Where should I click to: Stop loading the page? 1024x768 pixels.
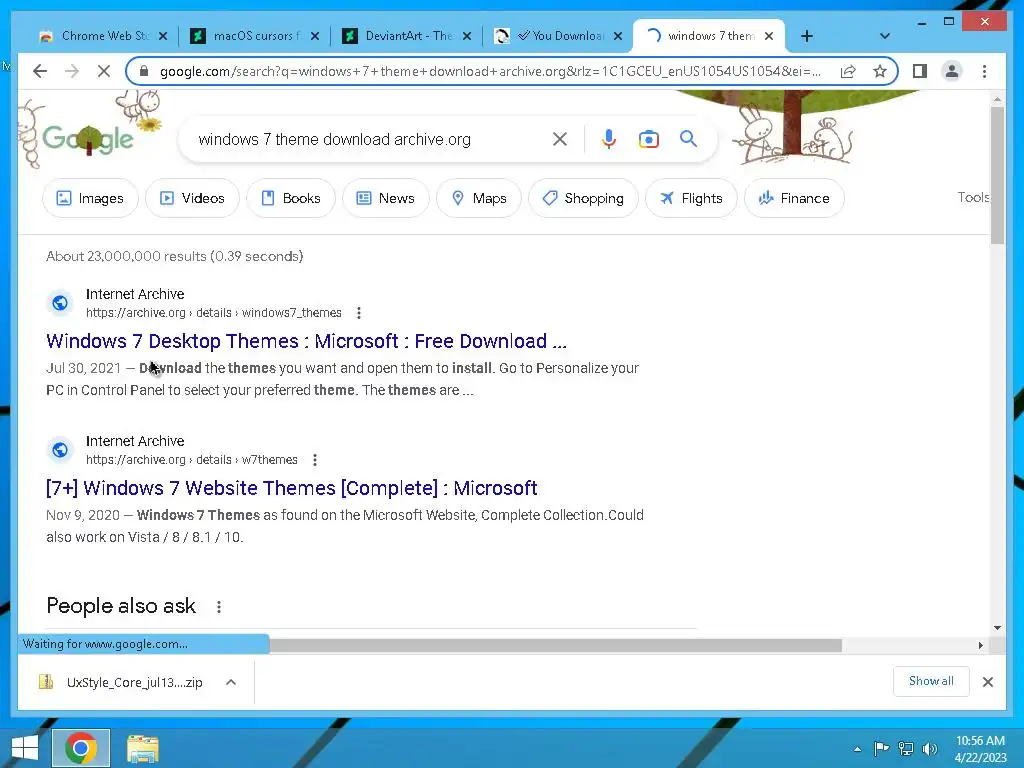(104, 71)
